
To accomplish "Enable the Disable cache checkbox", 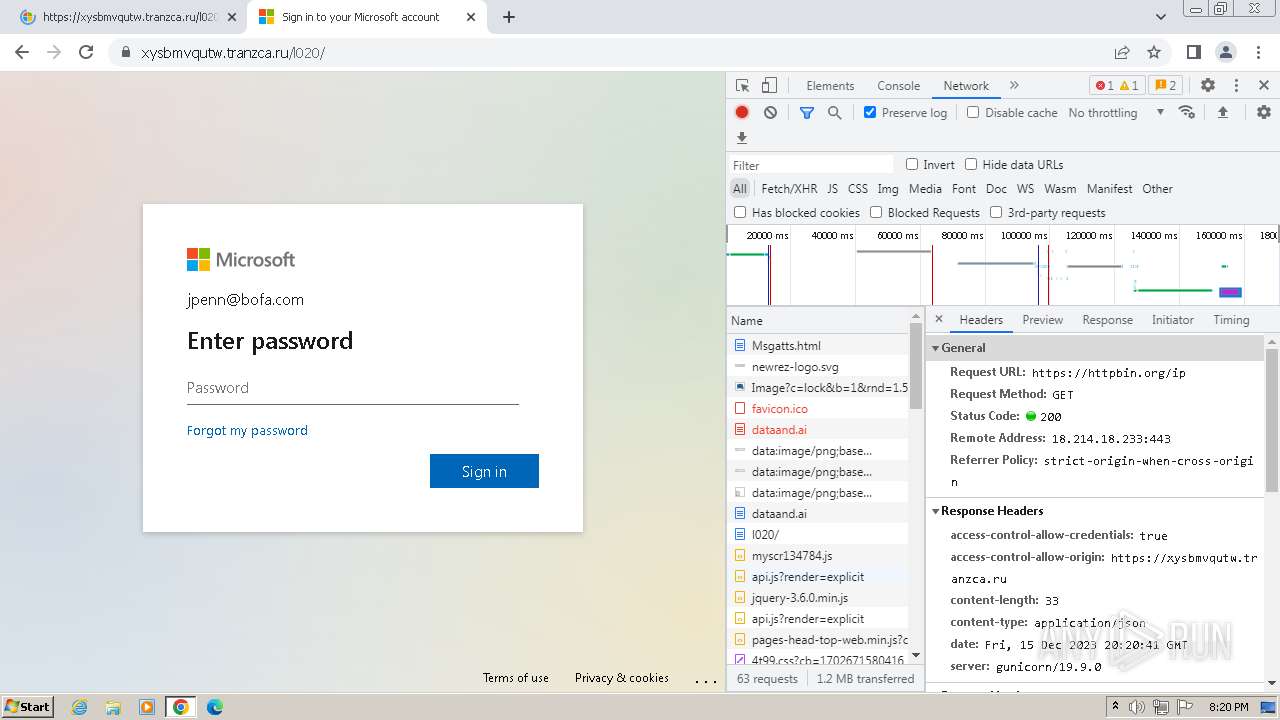I will tap(973, 112).
